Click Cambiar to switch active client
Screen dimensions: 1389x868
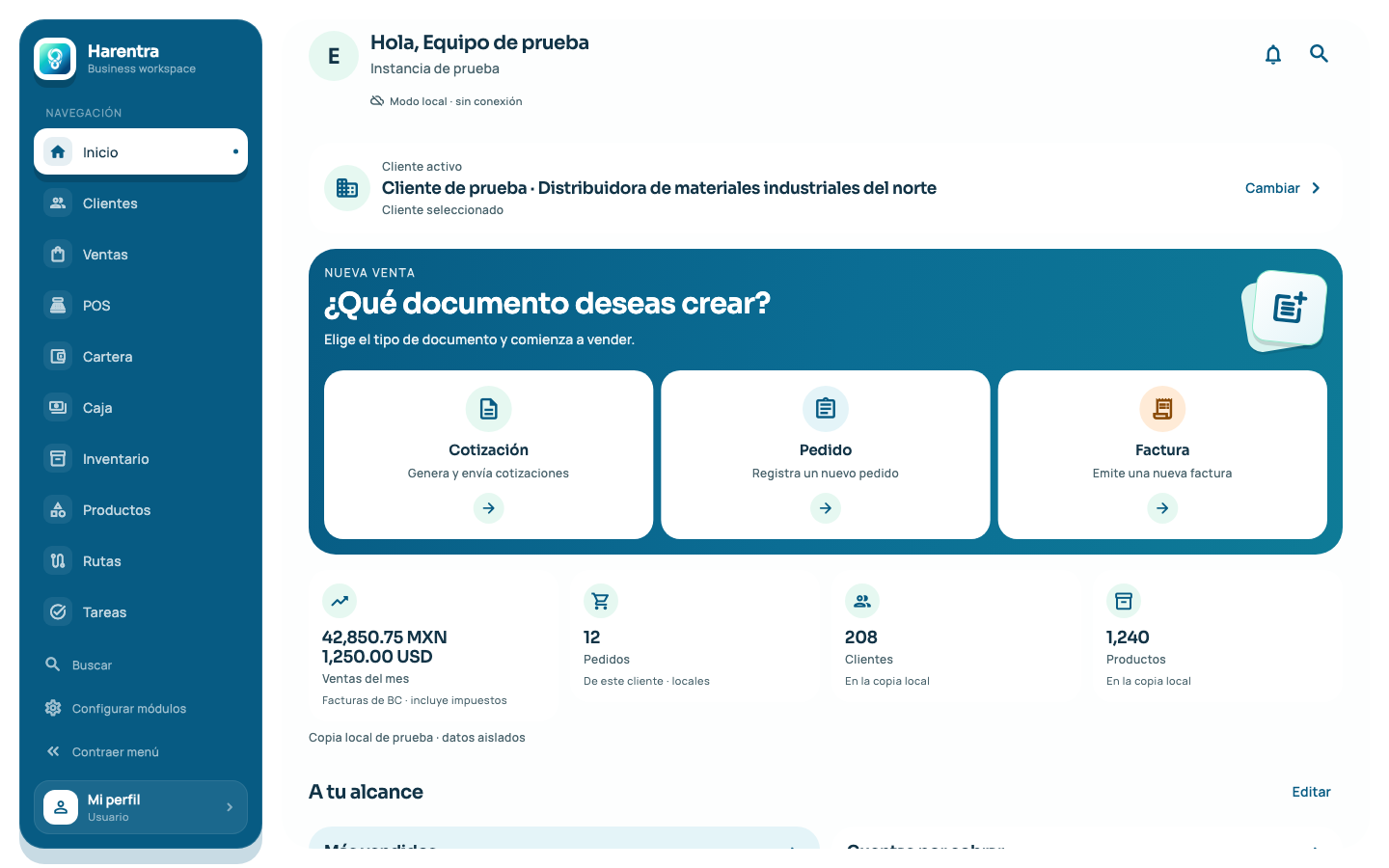click(x=1283, y=188)
